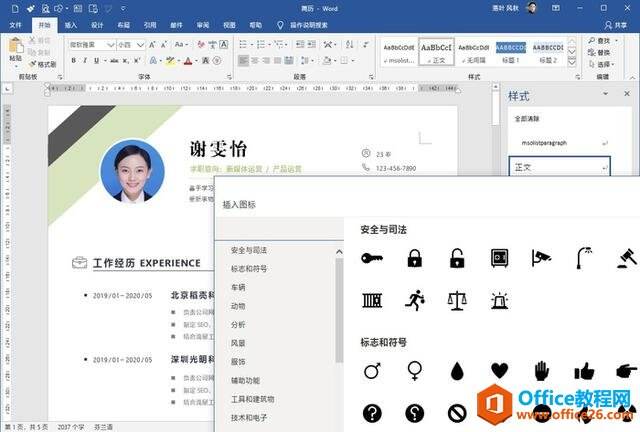Choose the security camera icon
This screenshot has height=432, width=640.
[x=541, y=259]
